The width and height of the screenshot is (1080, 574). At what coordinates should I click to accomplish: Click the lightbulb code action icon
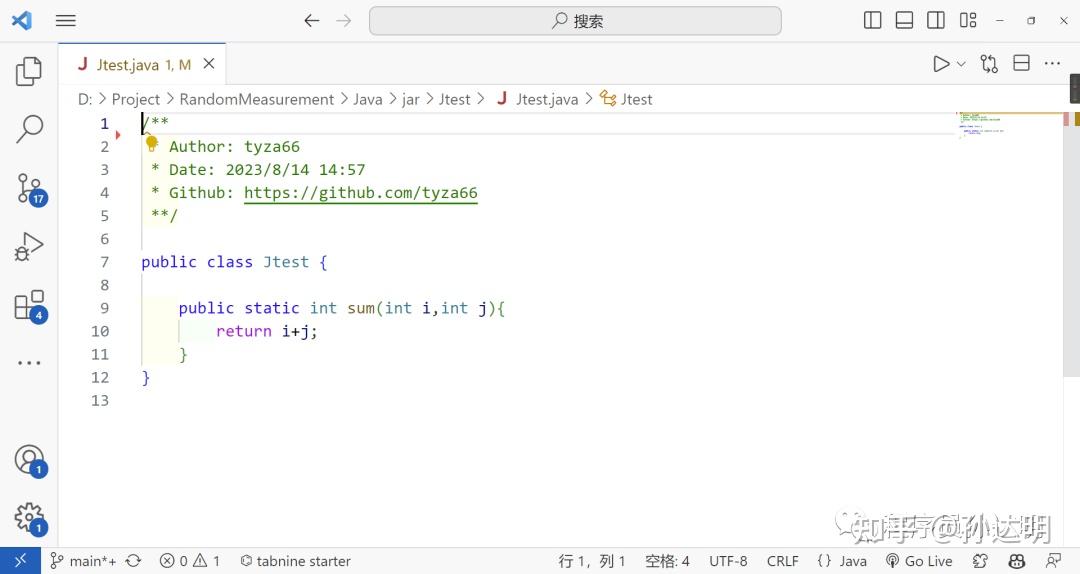[x=152, y=143]
